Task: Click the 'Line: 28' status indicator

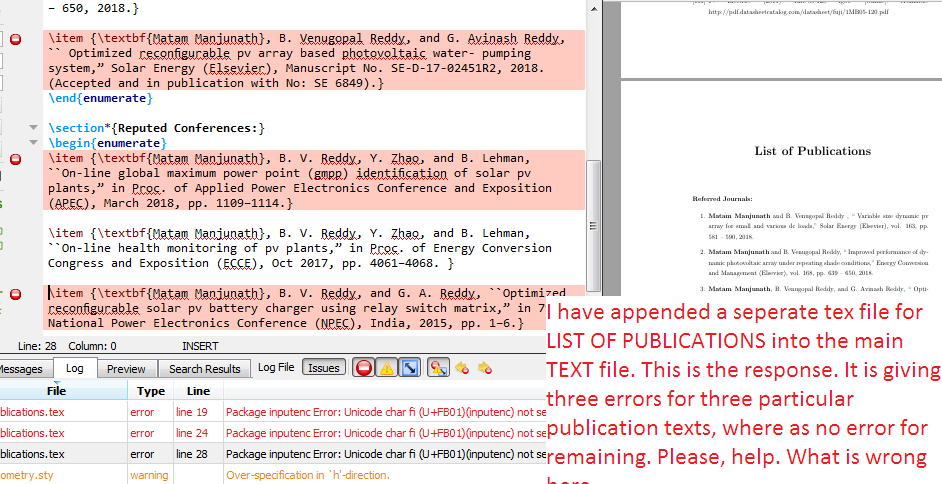Action: coord(37,346)
